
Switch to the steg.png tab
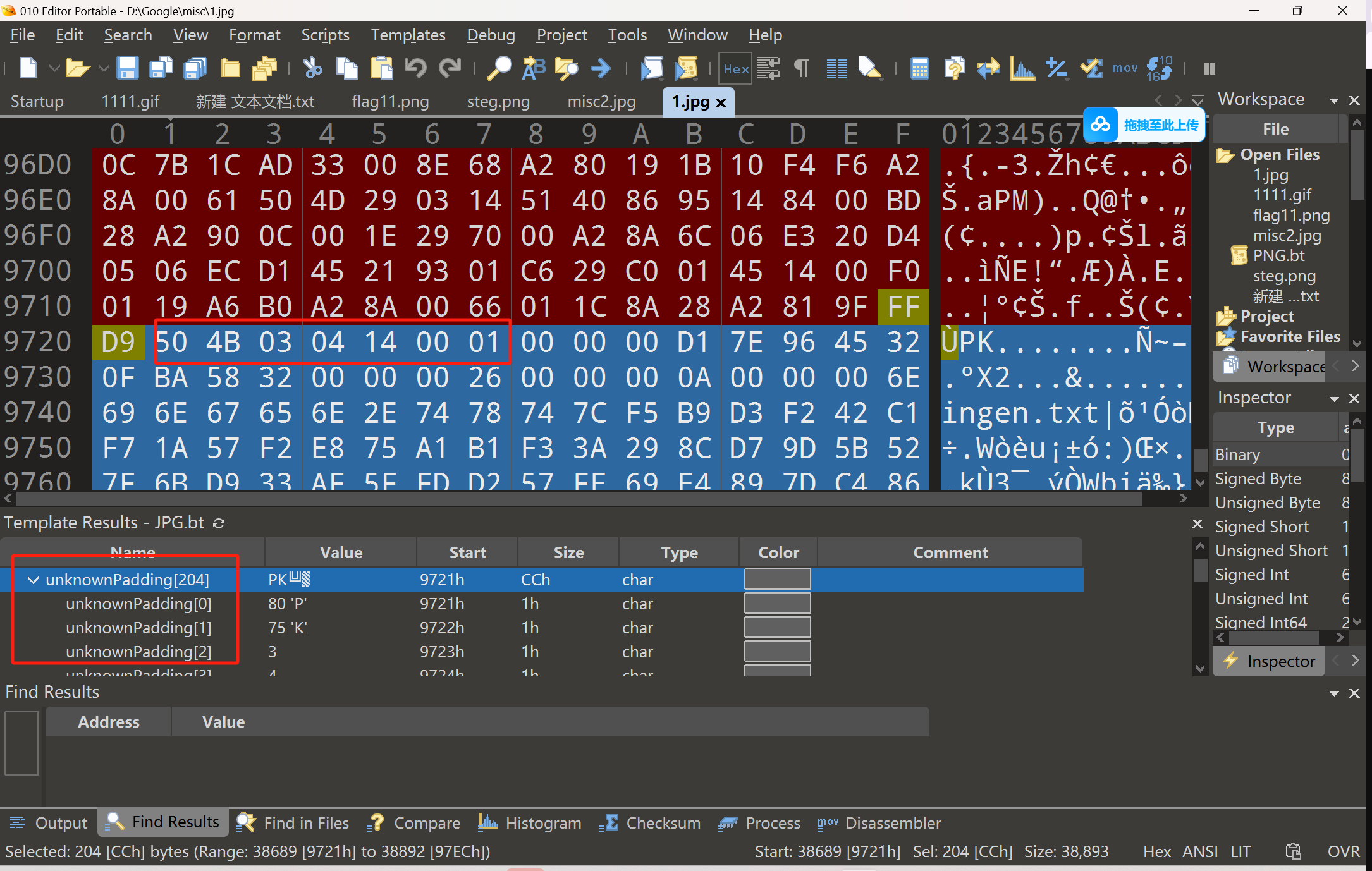(498, 101)
